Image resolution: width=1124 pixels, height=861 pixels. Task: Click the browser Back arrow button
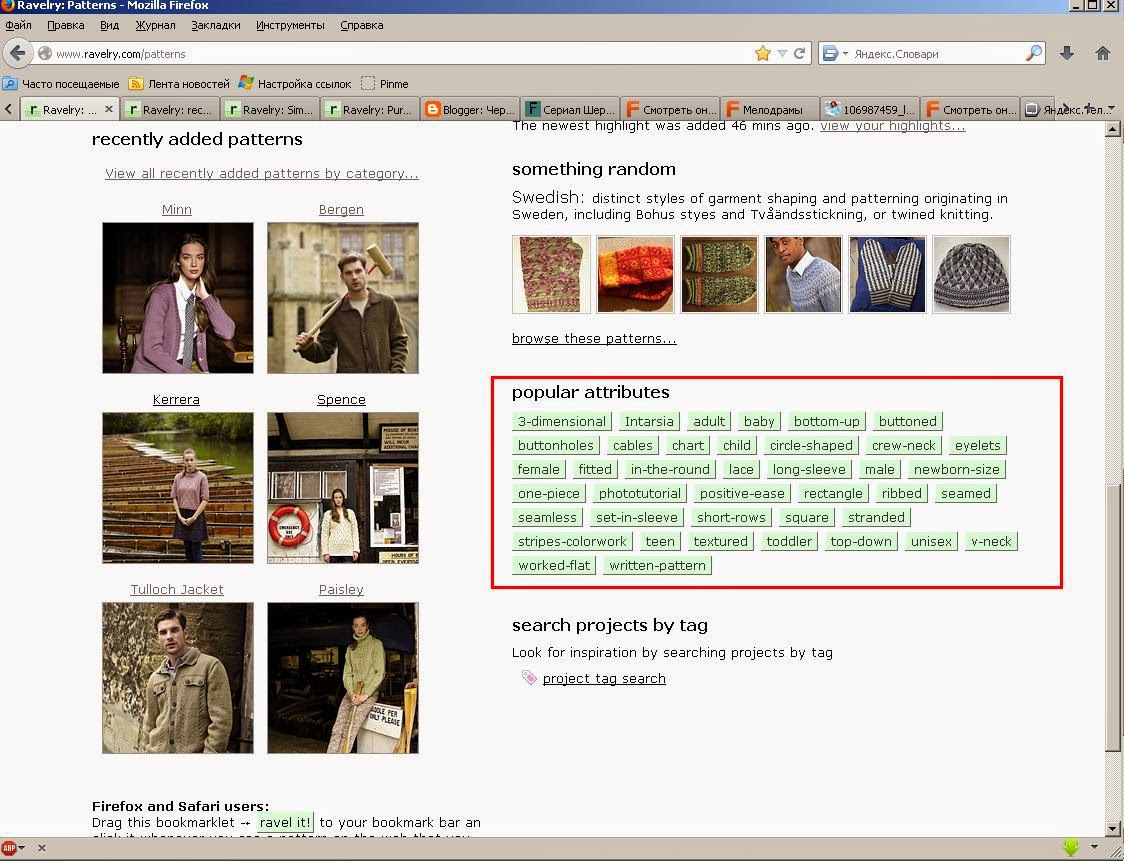coord(18,53)
